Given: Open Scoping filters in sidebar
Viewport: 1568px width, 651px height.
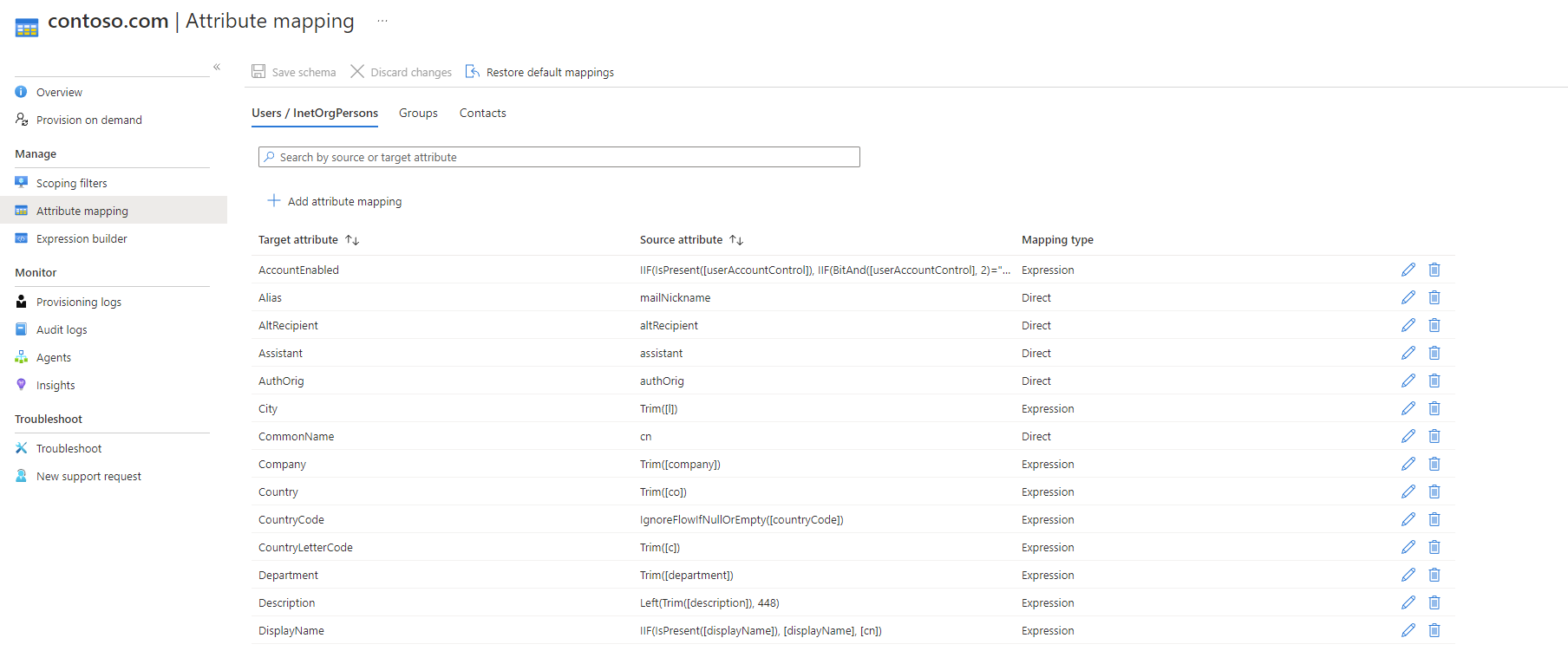Looking at the screenshot, I should point(71,183).
